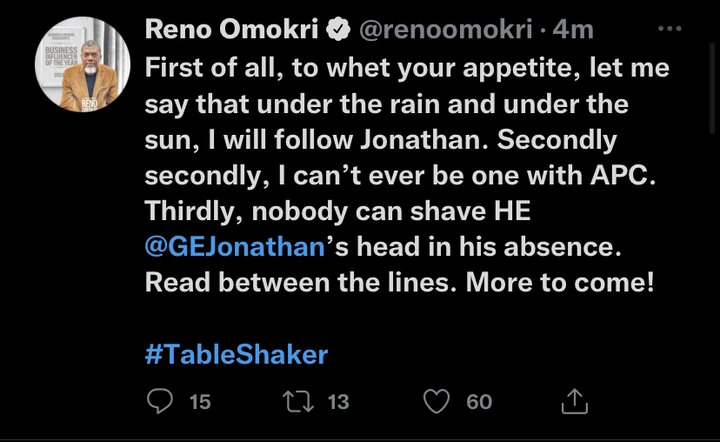Click the reply count of 15
Image resolution: width=720 pixels, height=442 pixels.
pyautogui.click(x=200, y=401)
